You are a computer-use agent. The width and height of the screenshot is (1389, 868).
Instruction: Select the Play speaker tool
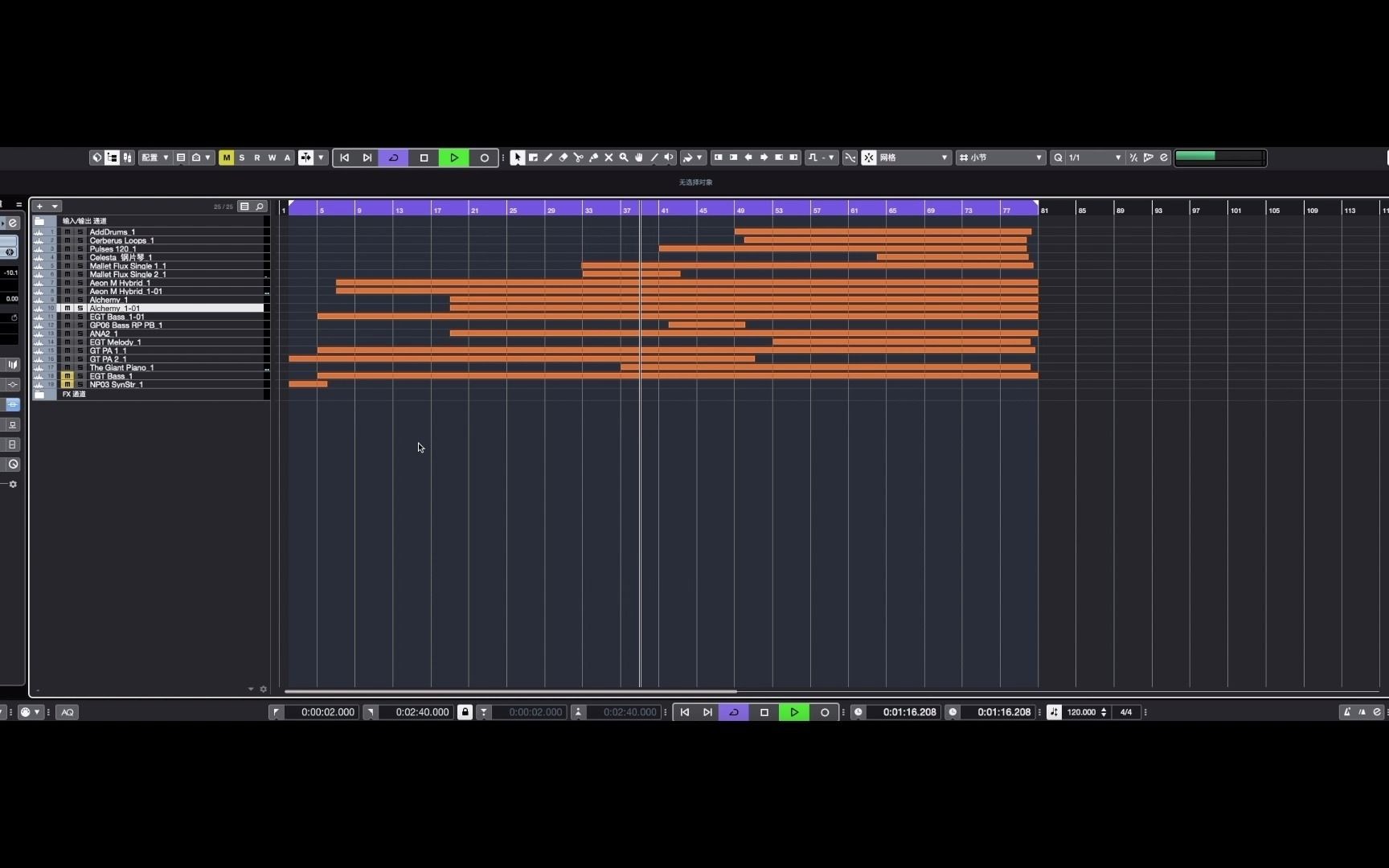[669, 158]
